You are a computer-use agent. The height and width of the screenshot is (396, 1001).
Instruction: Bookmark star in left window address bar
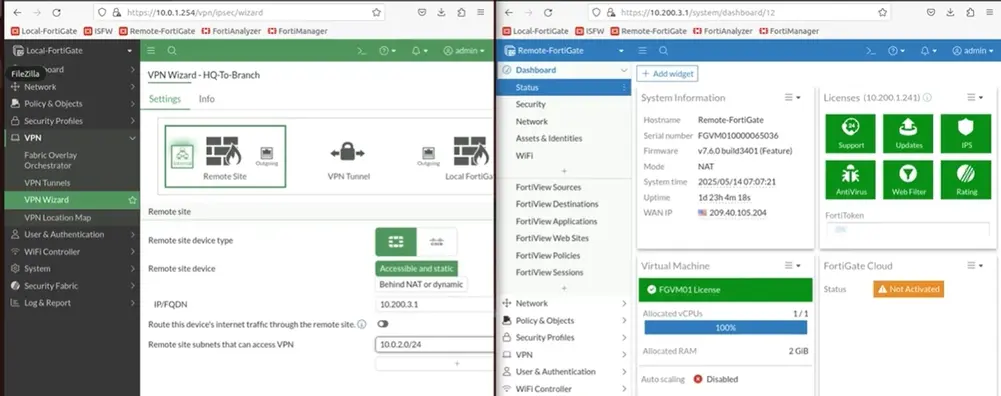pyautogui.click(x=377, y=12)
